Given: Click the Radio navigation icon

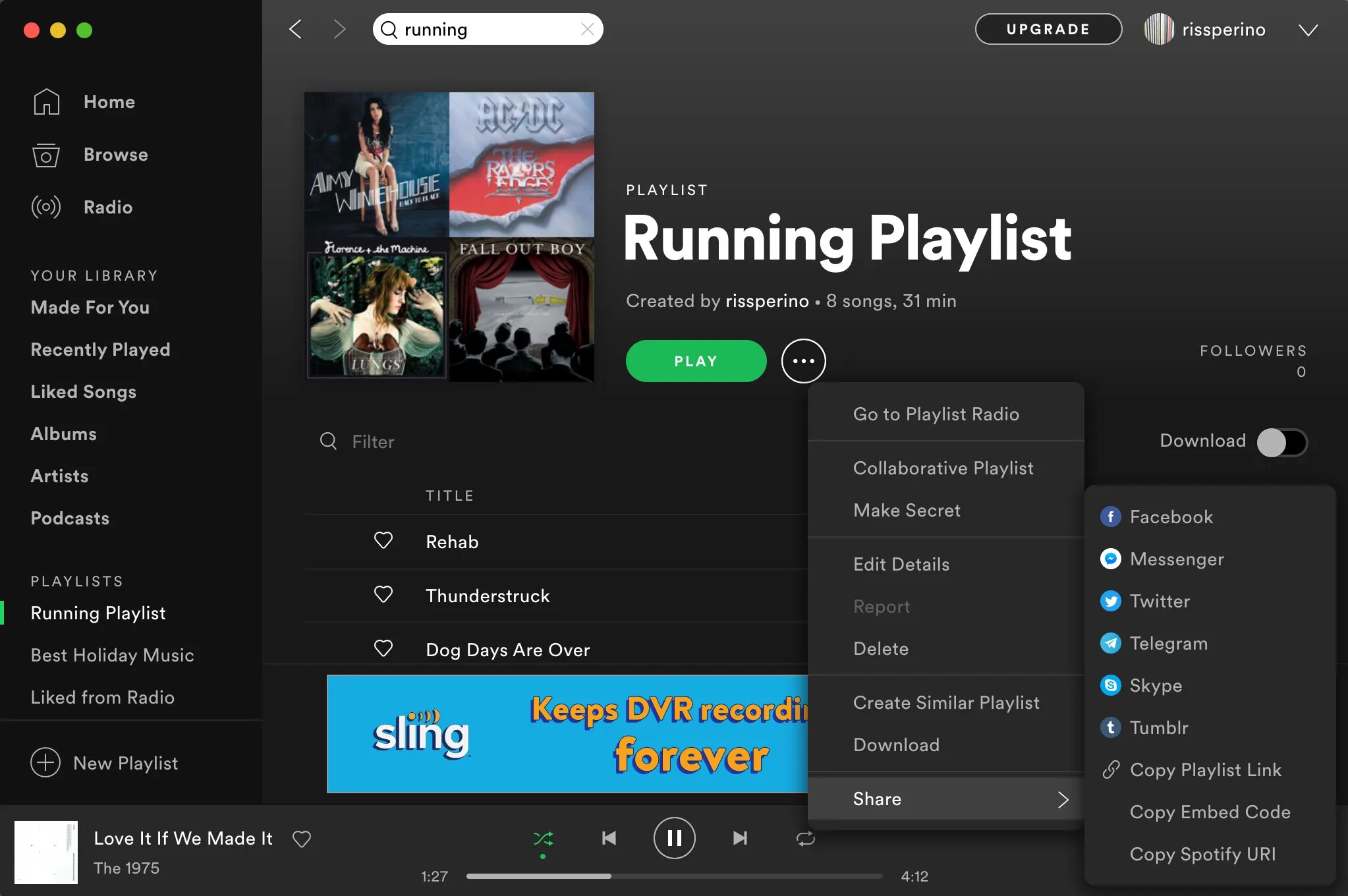Looking at the screenshot, I should pyautogui.click(x=45, y=207).
